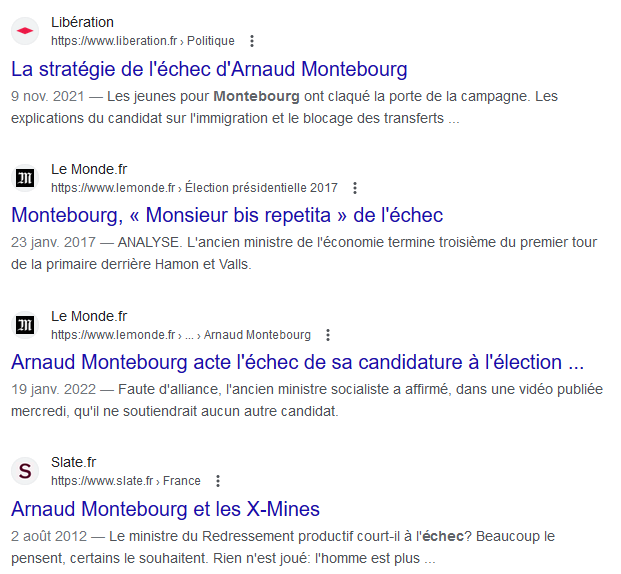This screenshot has height=574, width=621.
Task: Click lemonde.fr Élection présidentielle 2017 breadcrumb
Action: 194,188
